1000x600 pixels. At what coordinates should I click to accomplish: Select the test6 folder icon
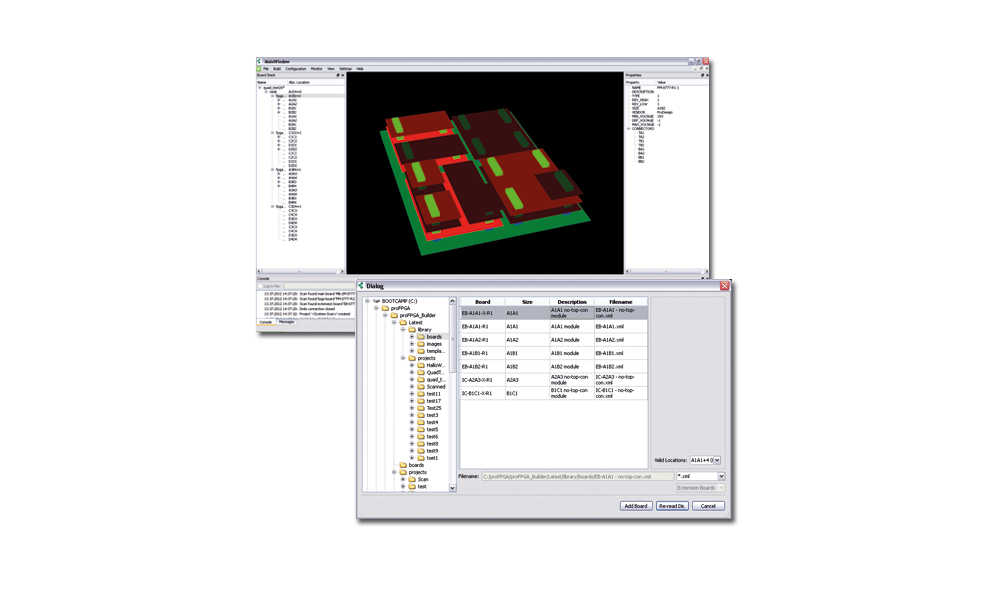421,437
